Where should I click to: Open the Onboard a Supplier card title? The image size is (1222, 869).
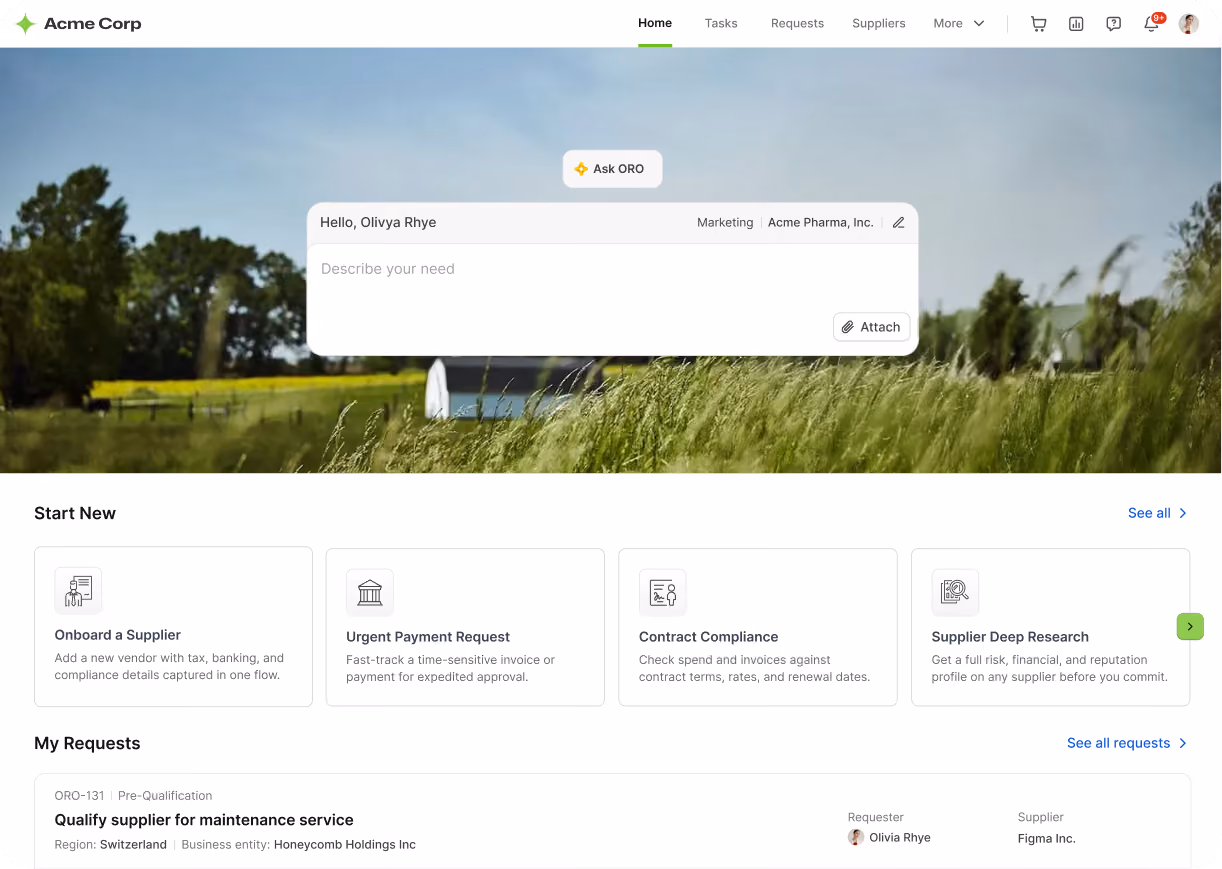[118, 635]
